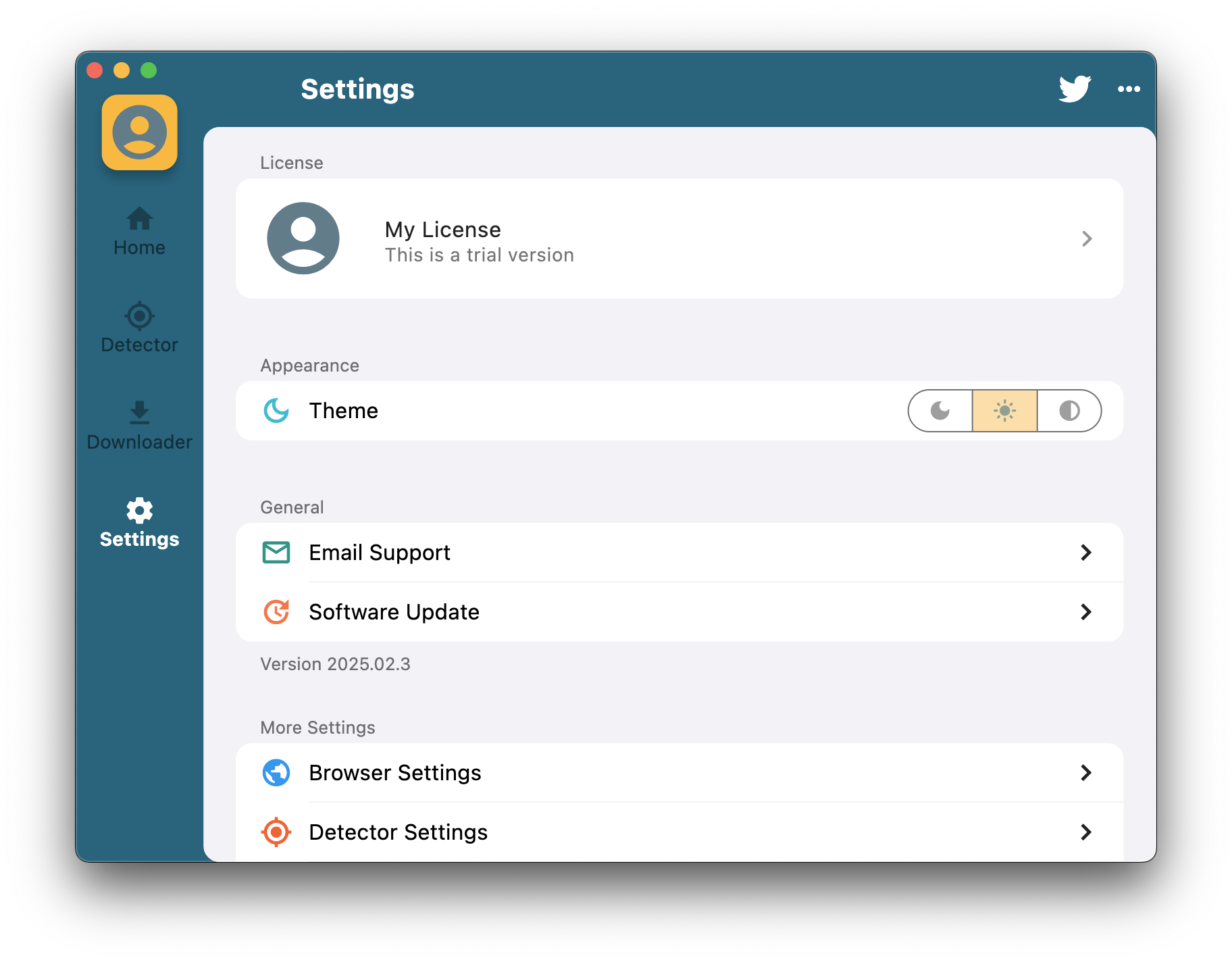Image resolution: width=1232 pixels, height=962 pixels.
Task: Switch to the Settings tab
Action: pos(139,538)
